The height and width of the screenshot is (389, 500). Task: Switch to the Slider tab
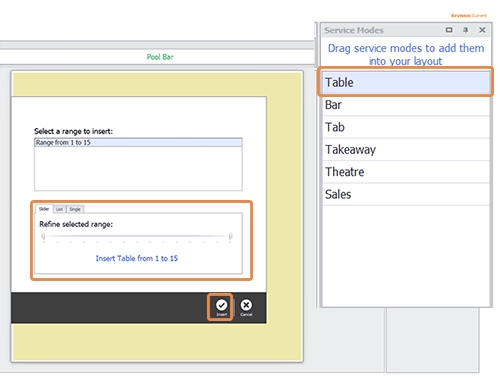[x=44, y=209]
